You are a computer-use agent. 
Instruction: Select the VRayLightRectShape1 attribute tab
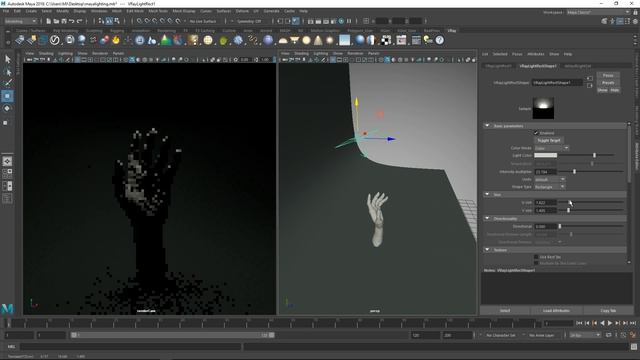[538, 66]
